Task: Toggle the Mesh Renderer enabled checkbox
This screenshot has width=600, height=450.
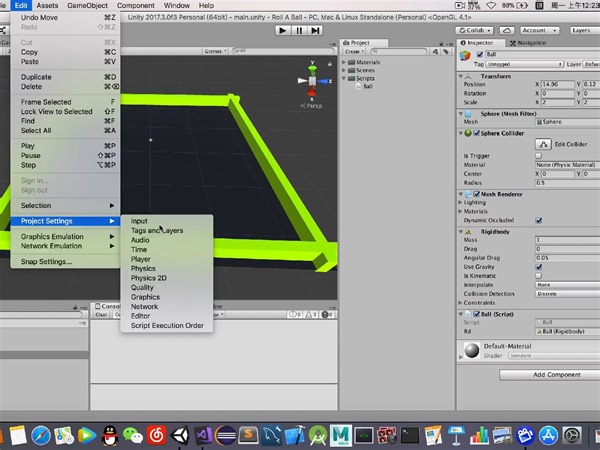Action: [476, 194]
